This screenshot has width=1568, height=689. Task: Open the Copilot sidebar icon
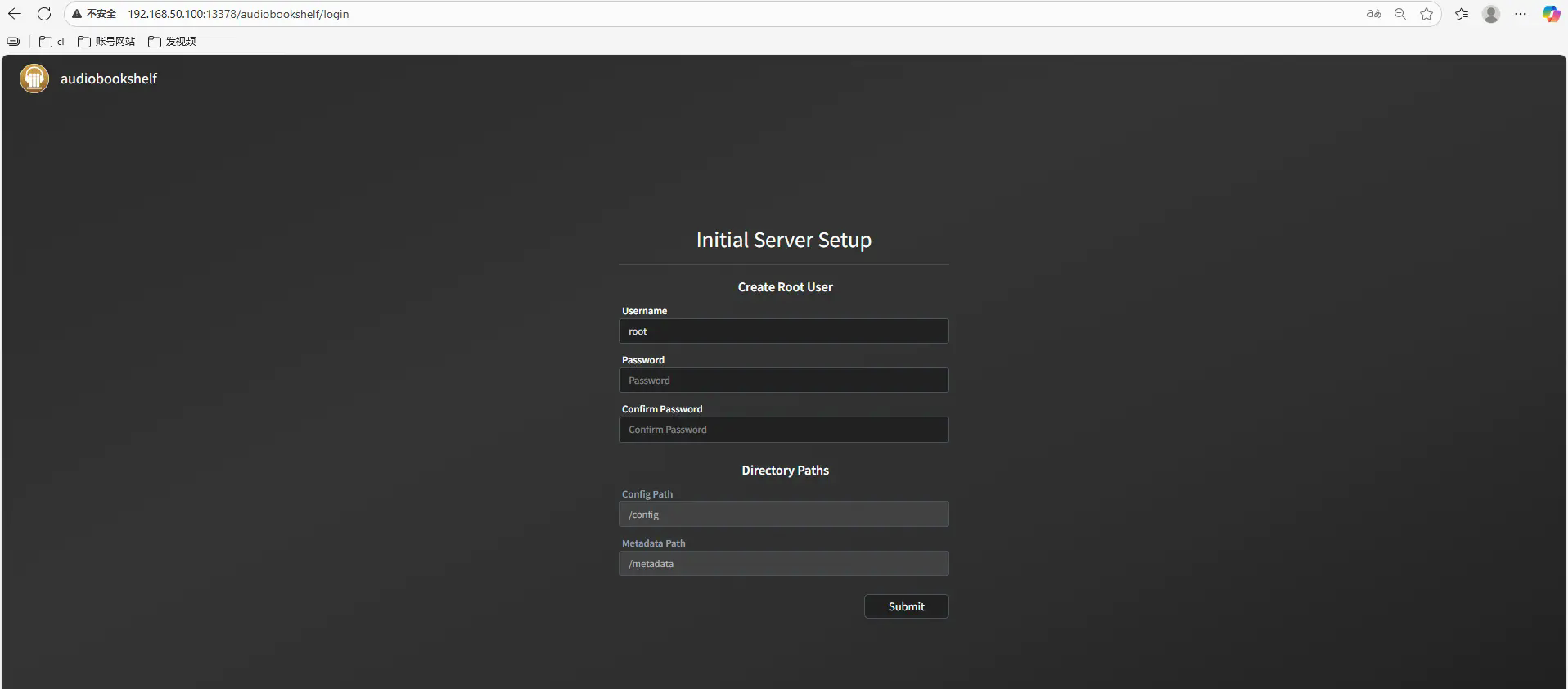1551,14
